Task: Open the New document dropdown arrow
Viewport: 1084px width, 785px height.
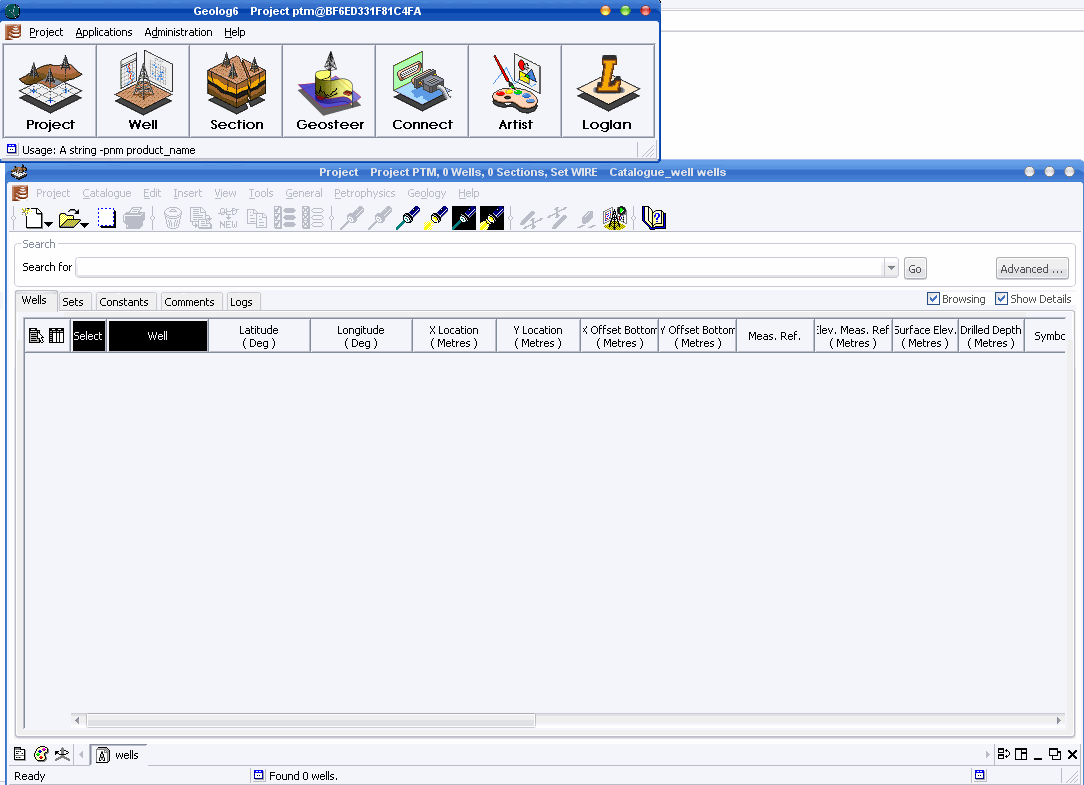Action: tap(48, 225)
